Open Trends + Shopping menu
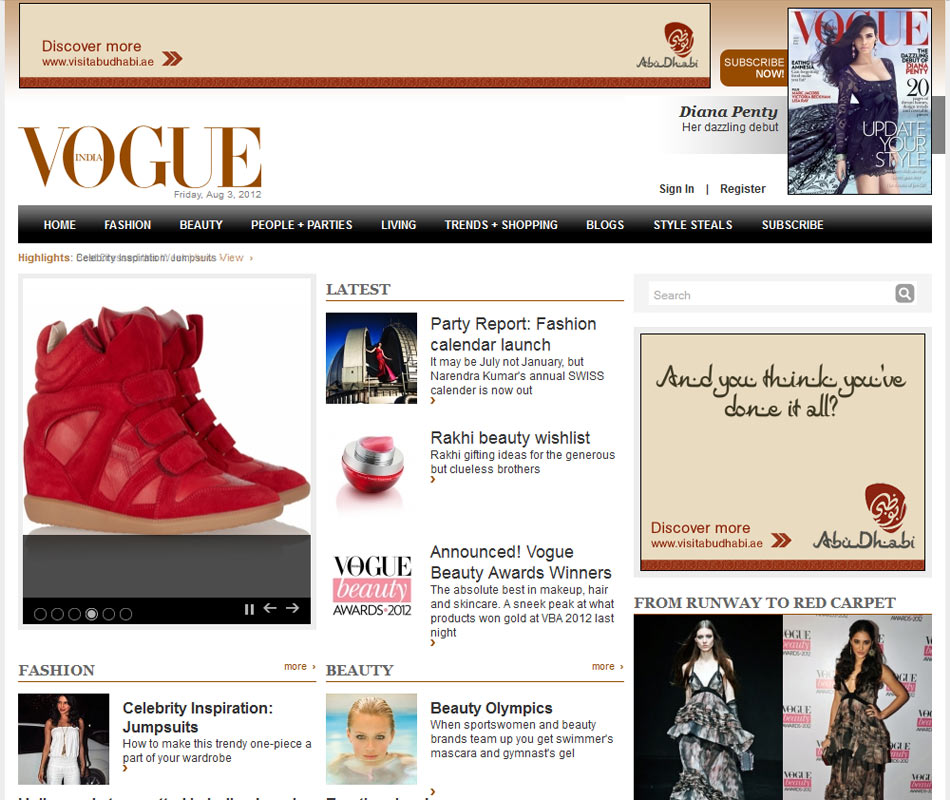 pos(501,225)
